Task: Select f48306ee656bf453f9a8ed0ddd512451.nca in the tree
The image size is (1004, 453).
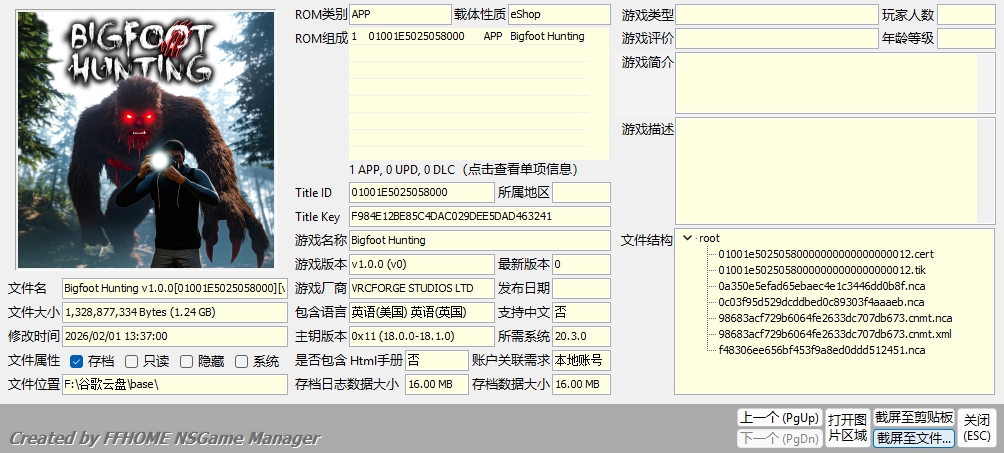Action: coord(821,350)
